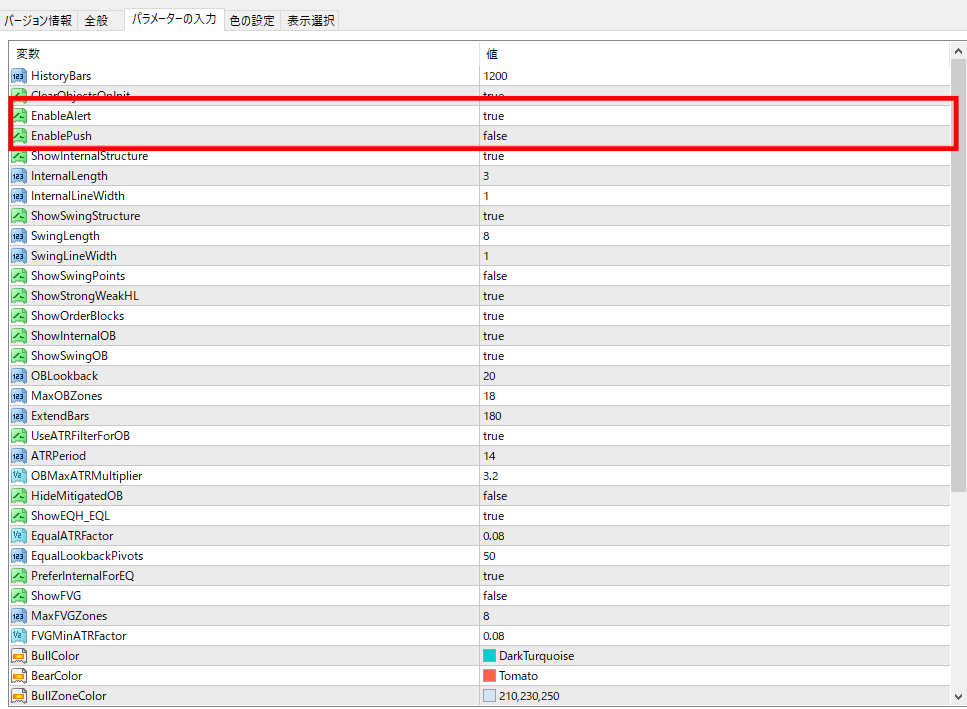Click the ATRPeriod value field 14

(492, 456)
